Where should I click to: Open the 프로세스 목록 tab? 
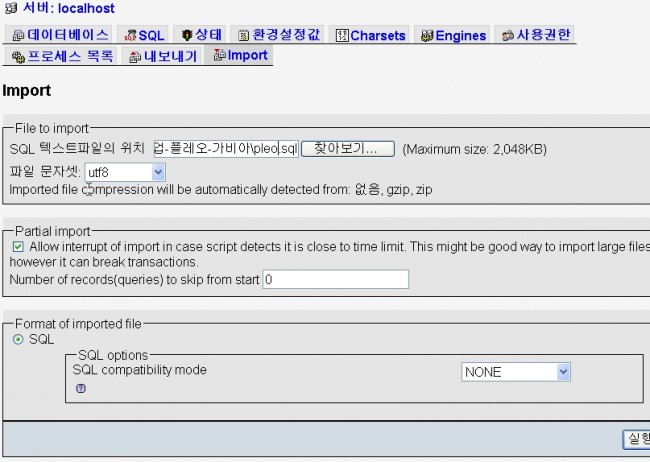pos(60,56)
